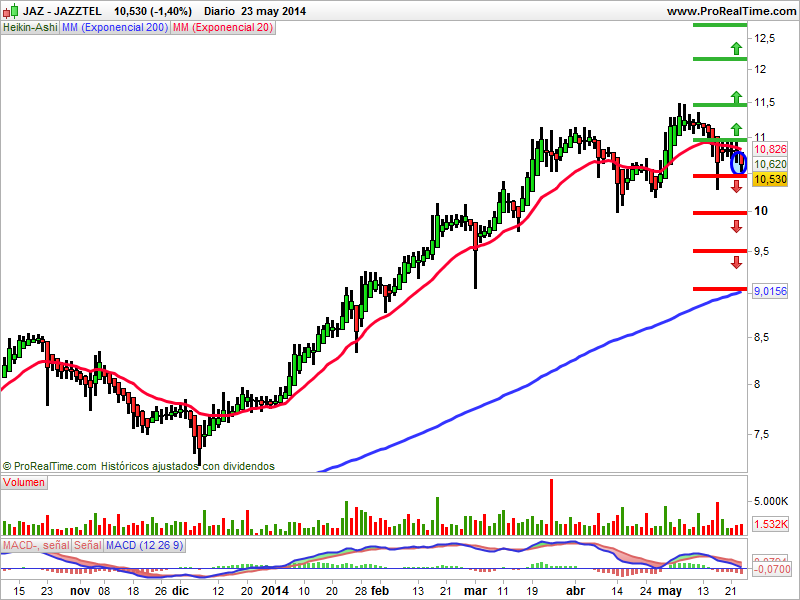Click the 11,5 price axis label
Screen dimensions: 800x600
click(765, 103)
